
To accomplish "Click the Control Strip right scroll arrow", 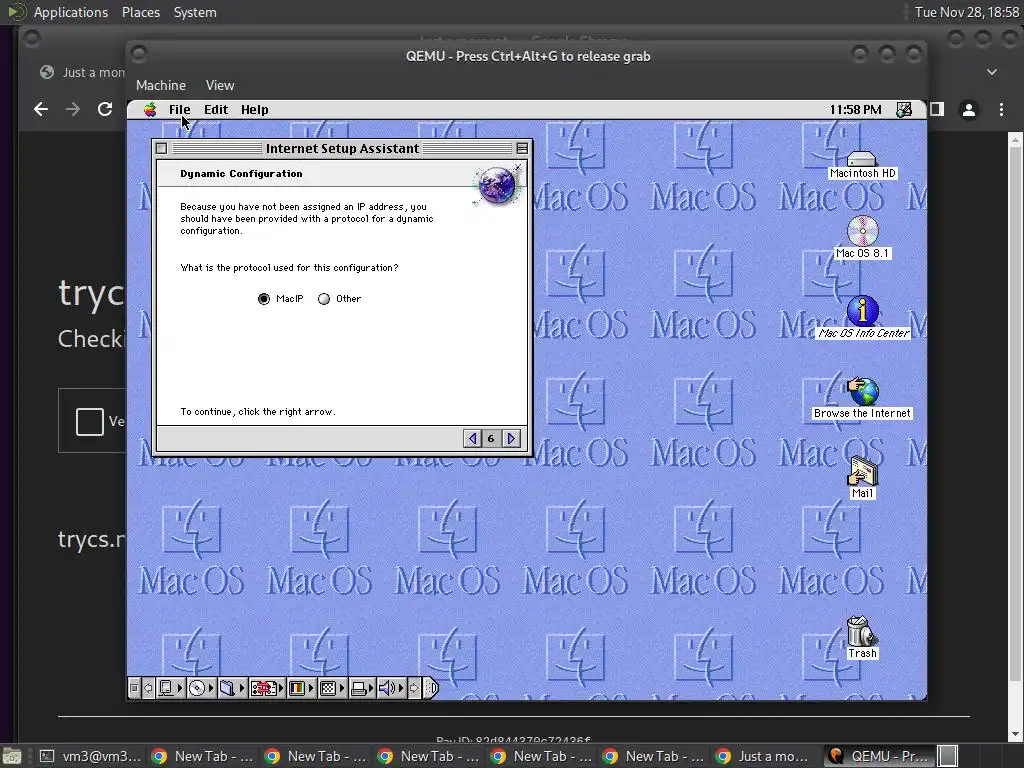I will (x=414, y=688).
